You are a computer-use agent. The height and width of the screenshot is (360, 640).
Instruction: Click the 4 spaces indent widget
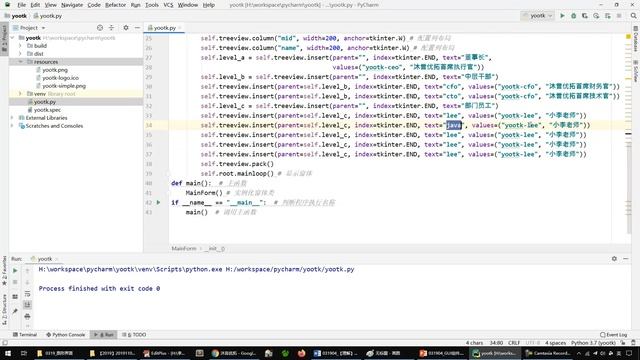(x=556, y=343)
